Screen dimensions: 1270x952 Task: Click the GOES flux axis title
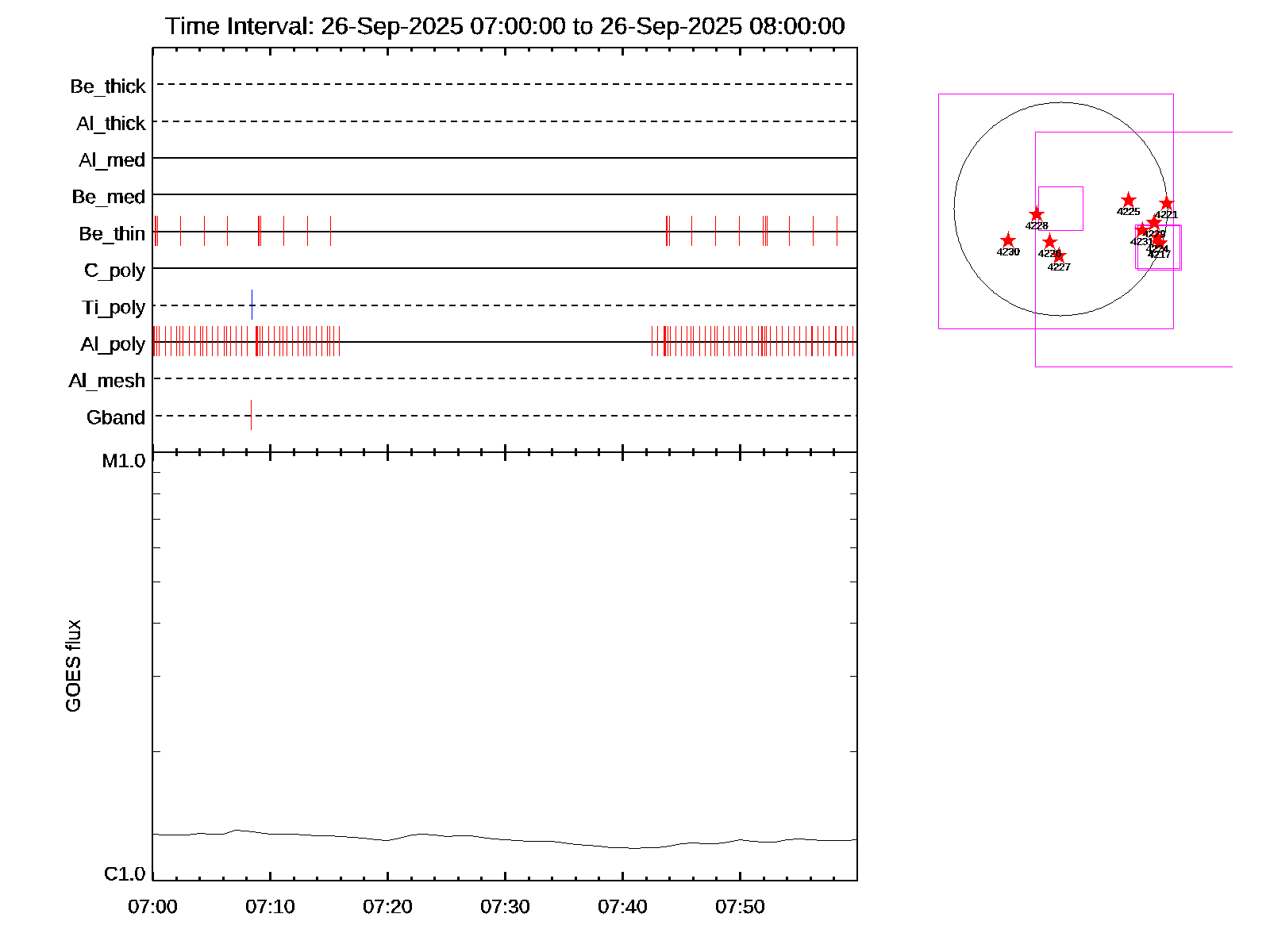coord(73,666)
